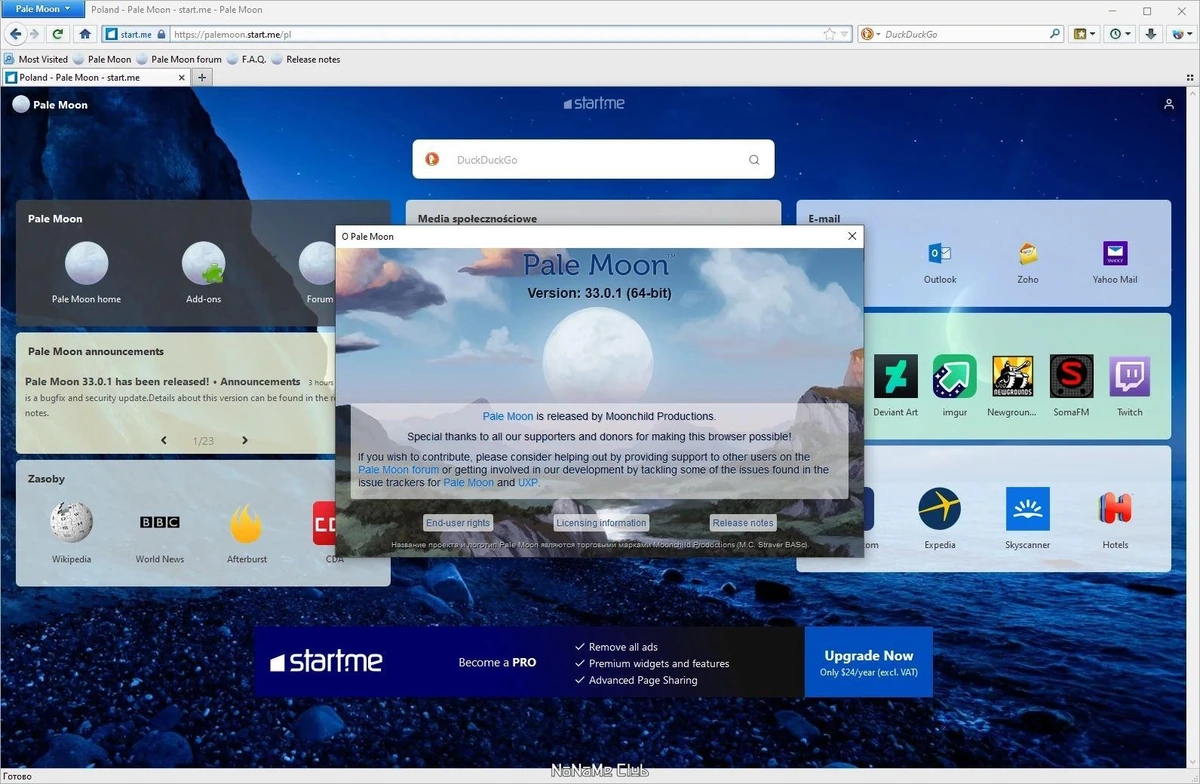Focus the URL address bar
The image size is (1200, 784).
coord(495,34)
